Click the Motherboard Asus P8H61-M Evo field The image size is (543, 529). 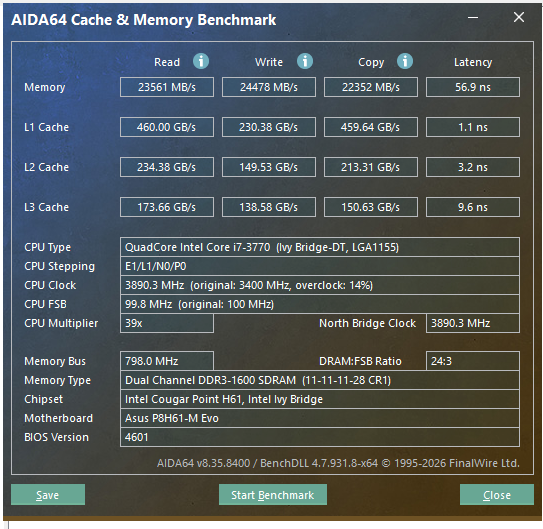point(320,418)
